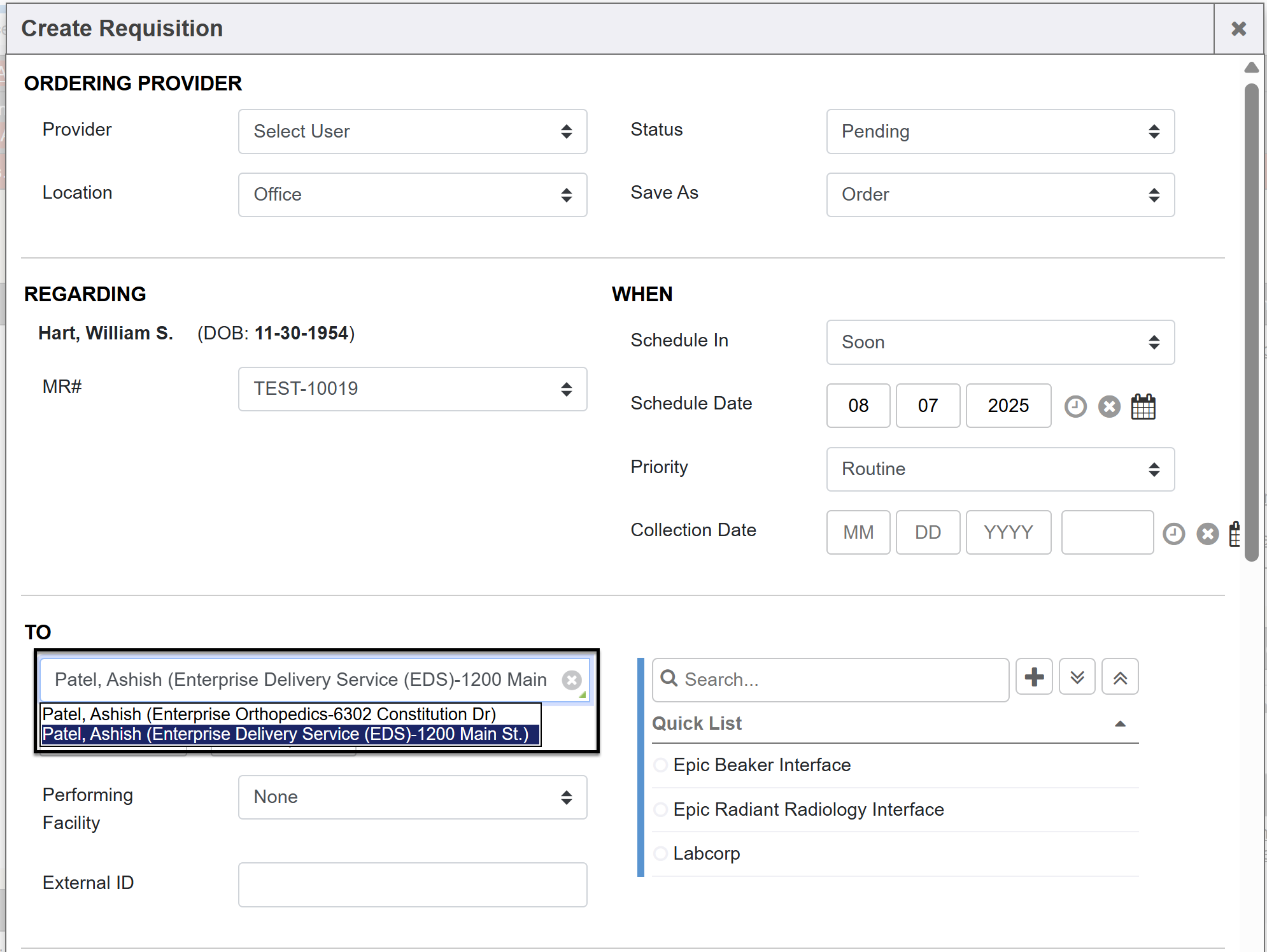Click the double chevron down expand icon
The width and height of the screenshot is (1267, 952).
pyautogui.click(x=1077, y=677)
